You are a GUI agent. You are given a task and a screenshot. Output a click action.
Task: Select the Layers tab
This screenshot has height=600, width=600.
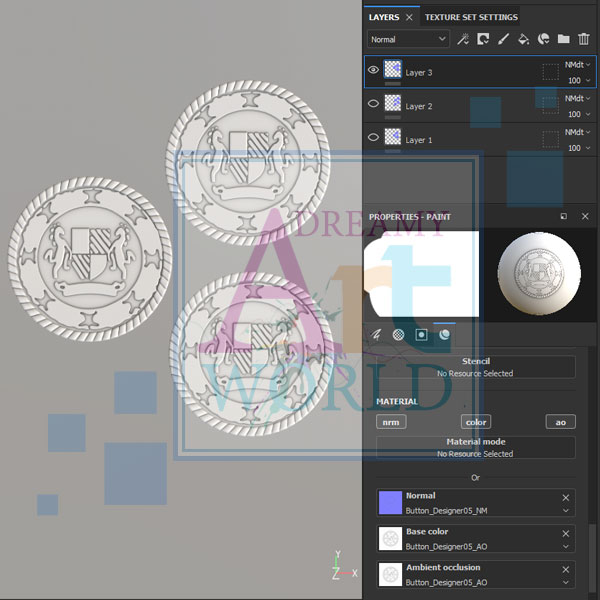click(x=384, y=17)
